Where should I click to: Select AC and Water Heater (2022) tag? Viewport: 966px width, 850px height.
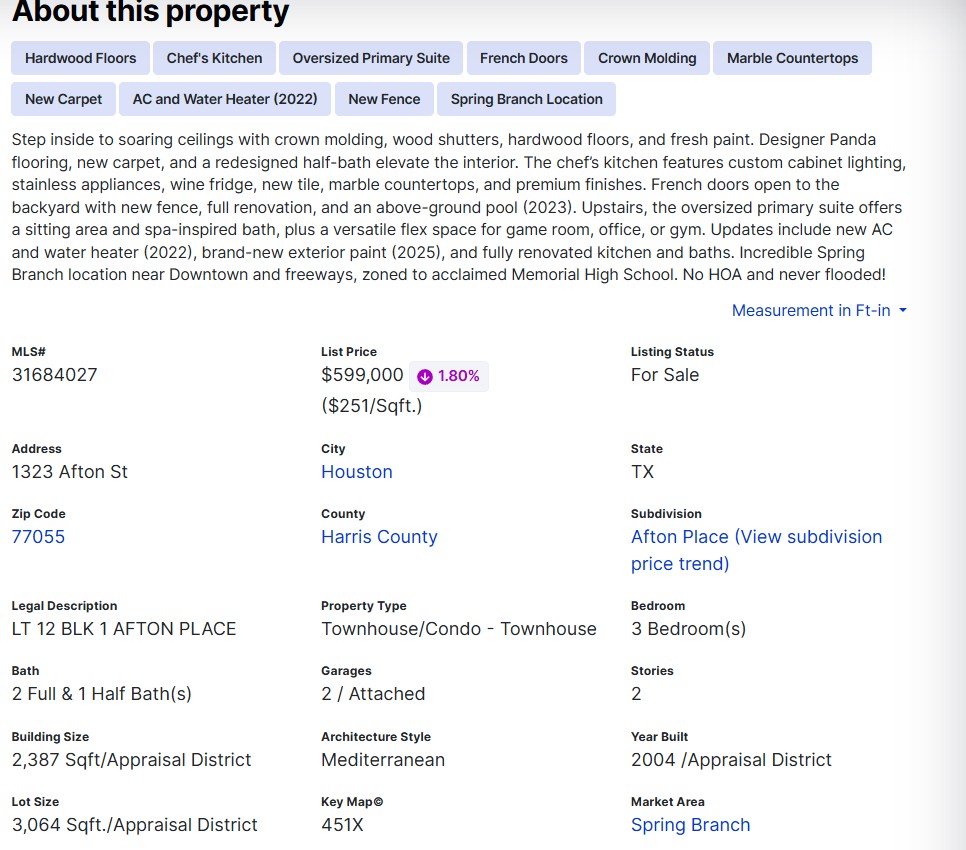225,99
